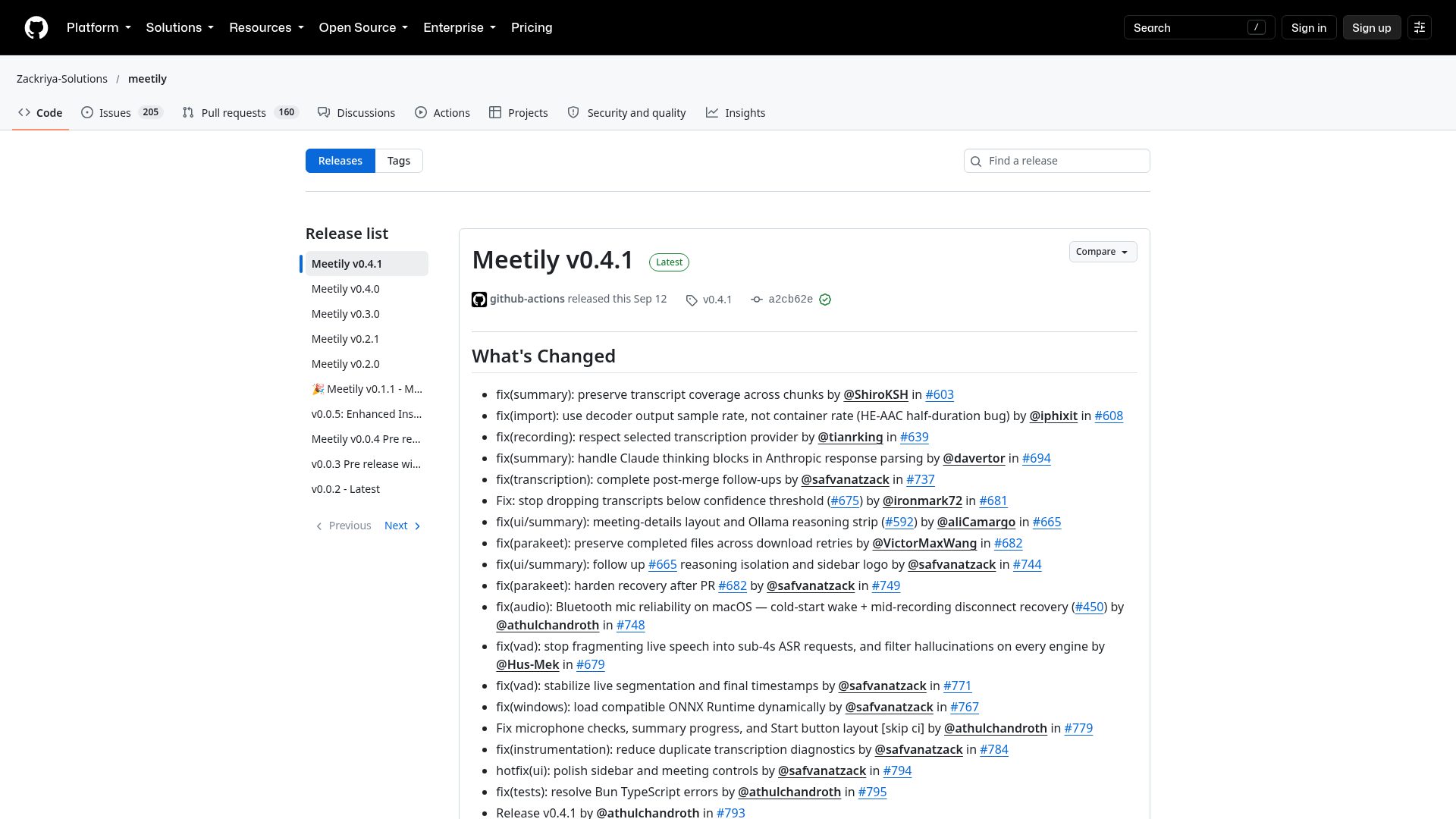Show the verified commit checkmark details
1456x819 pixels.
pyautogui.click(x=825, y=300)
